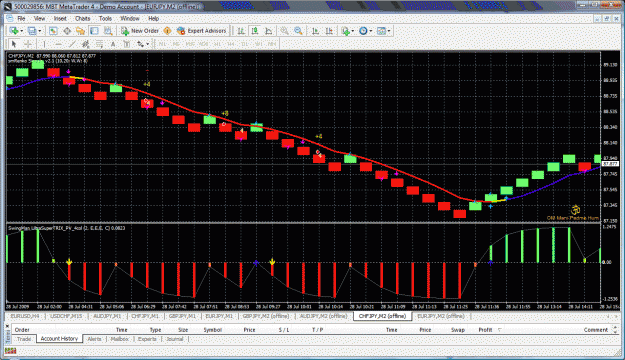Open the Window menu
This screenshot has height=360, width=625.
[130, 18]
